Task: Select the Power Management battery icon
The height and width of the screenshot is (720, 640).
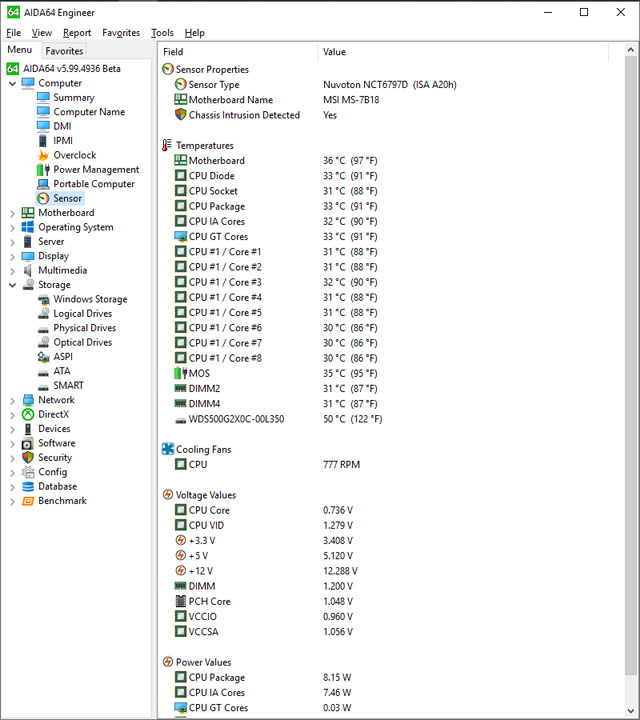Action: [43, 169]
